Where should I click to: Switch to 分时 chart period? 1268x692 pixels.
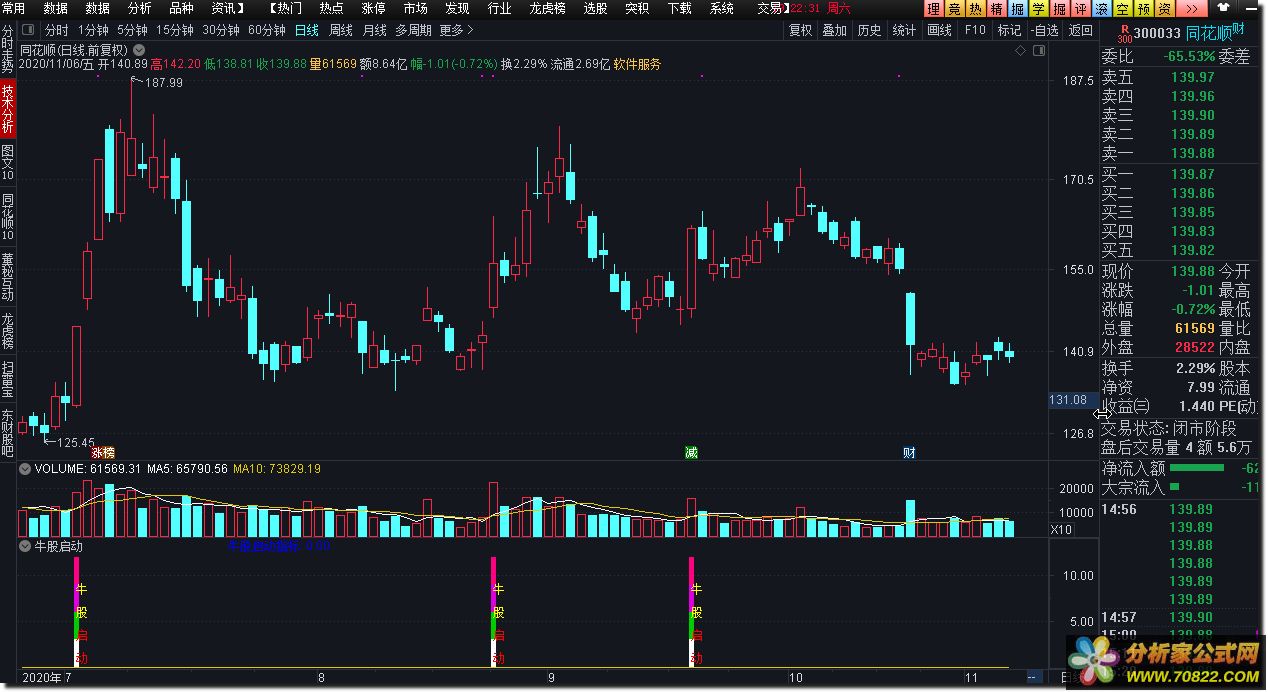coord(57,30)
